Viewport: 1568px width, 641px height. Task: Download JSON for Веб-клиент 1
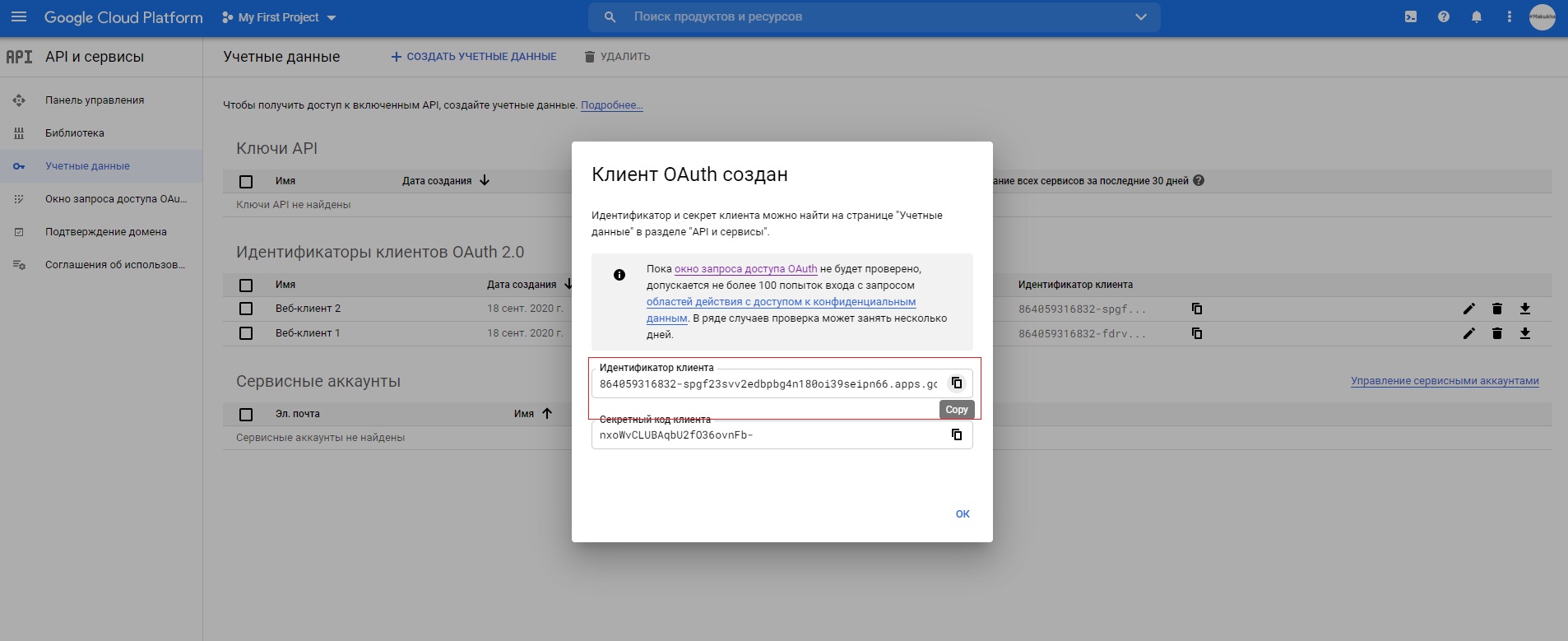(1525, 333)
